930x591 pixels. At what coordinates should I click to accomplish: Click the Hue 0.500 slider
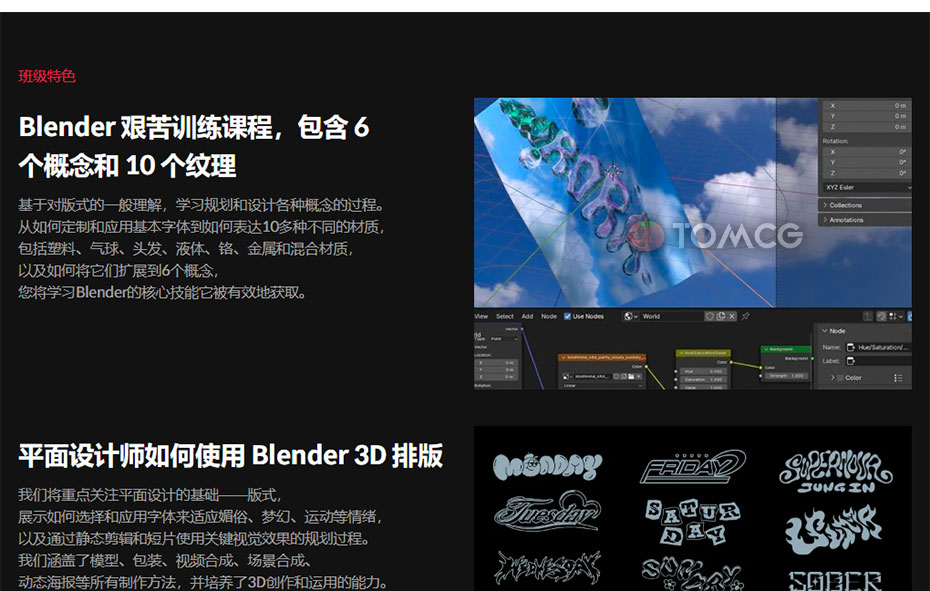click(705, 371)
